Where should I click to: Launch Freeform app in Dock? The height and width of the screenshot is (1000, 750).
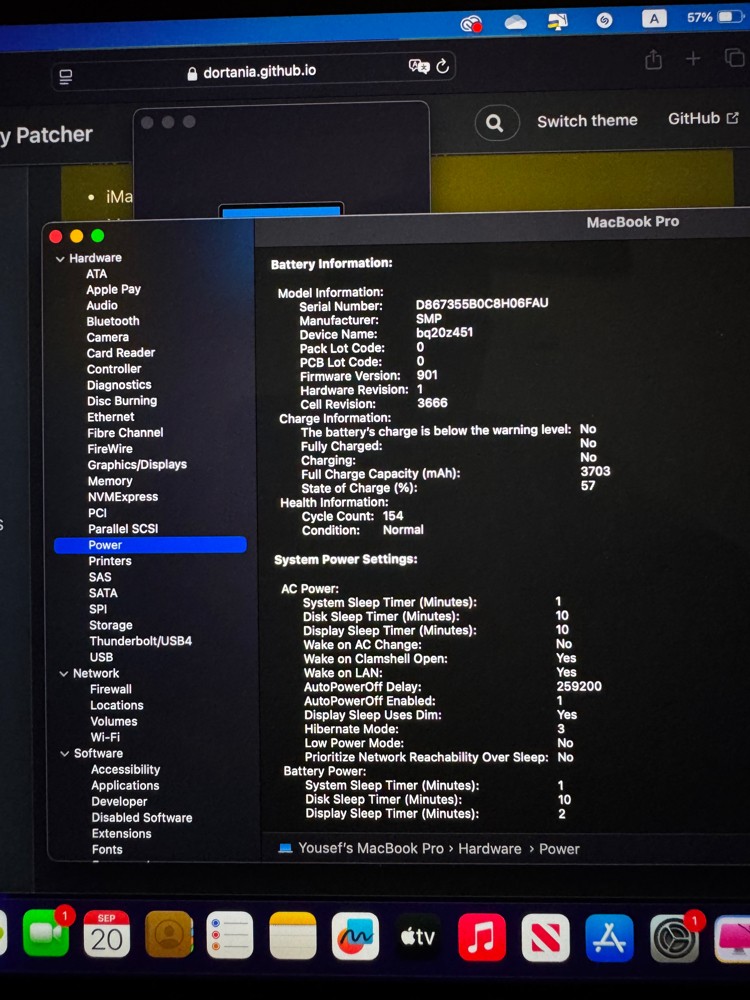tap(355, 937)
